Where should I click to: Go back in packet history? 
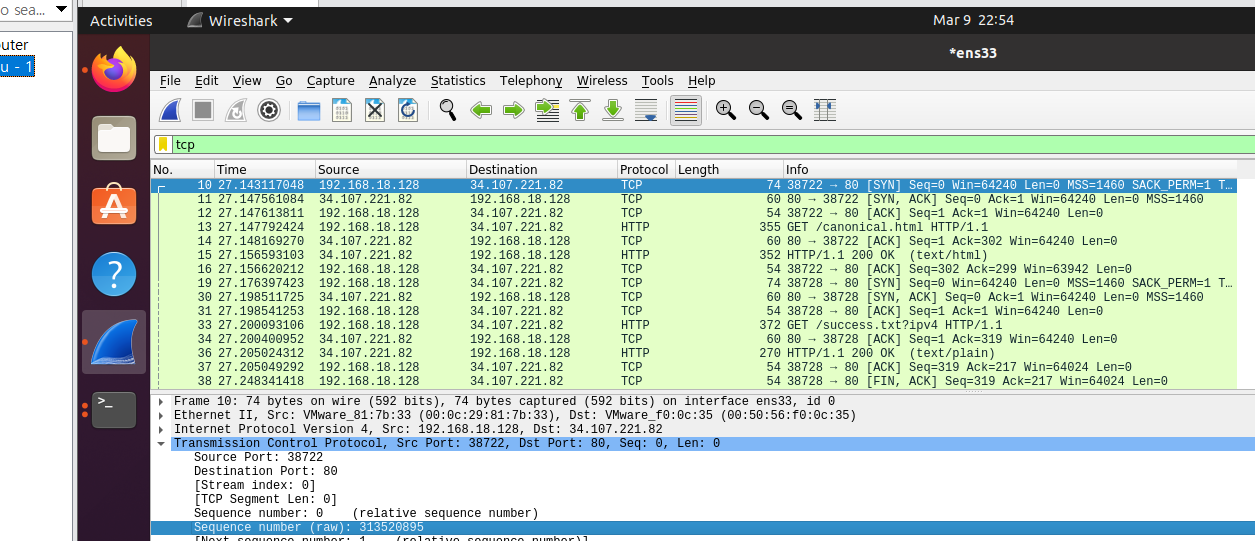[x=481, y=110]
